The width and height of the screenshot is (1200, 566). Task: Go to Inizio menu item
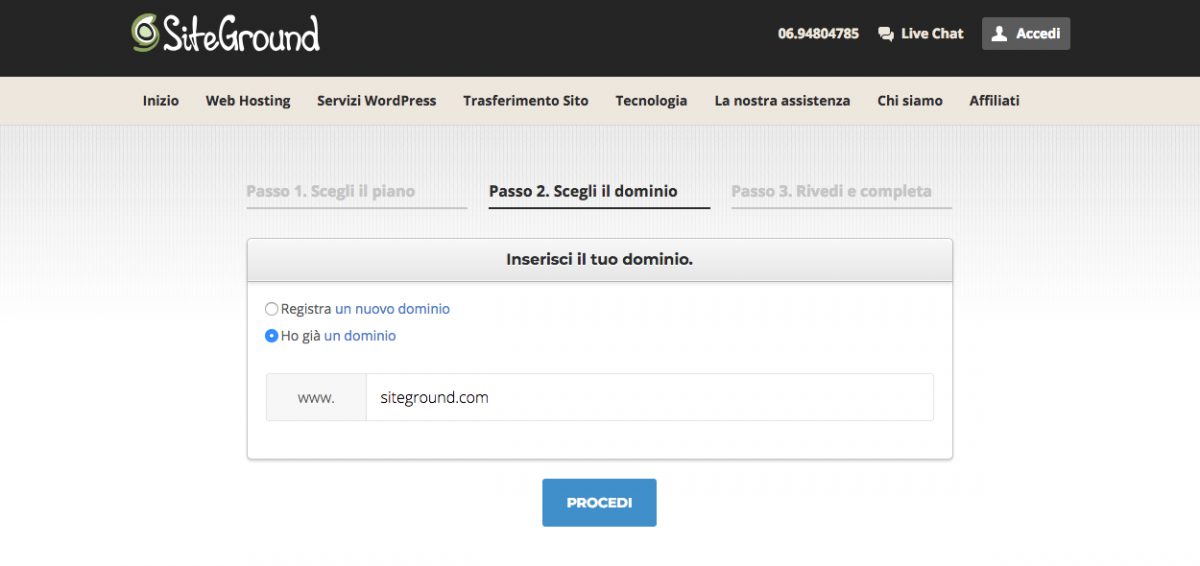[161, 100]
